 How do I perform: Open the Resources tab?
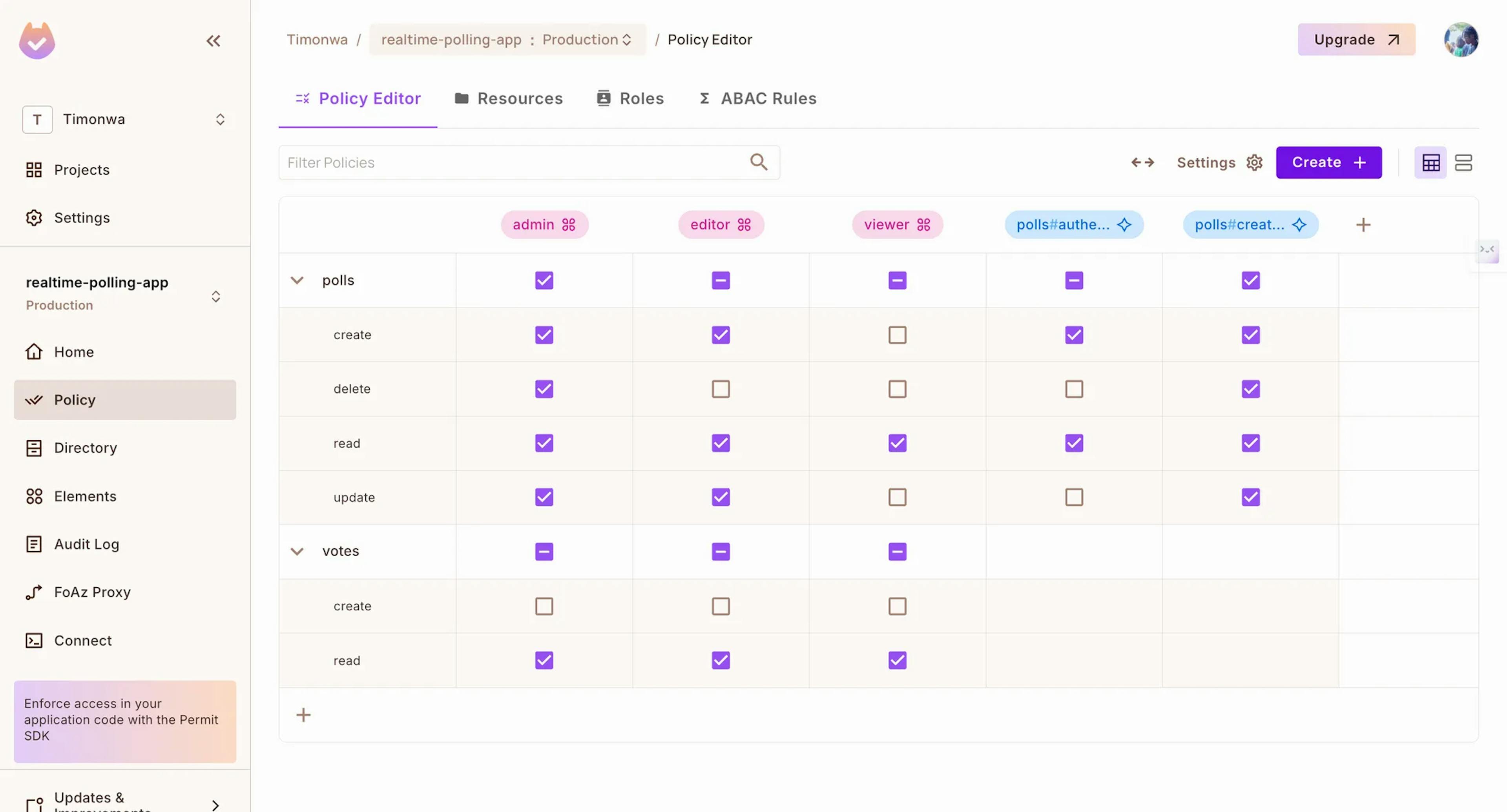tap(508, 98)
